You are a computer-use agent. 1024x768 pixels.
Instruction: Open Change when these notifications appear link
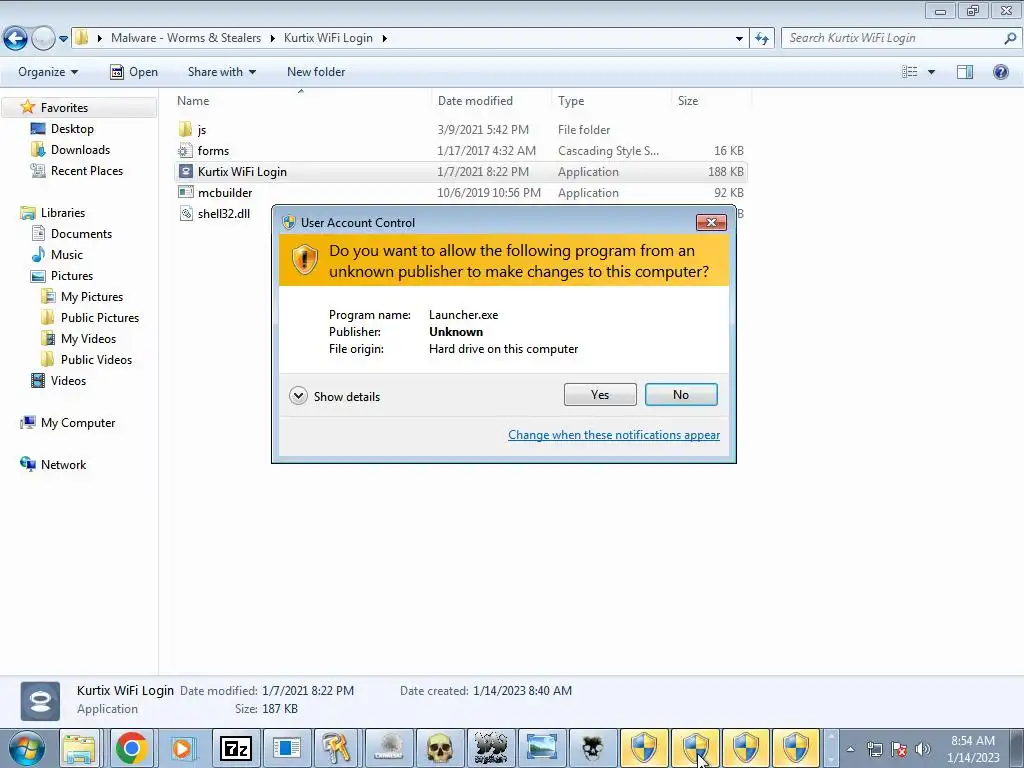614,435
